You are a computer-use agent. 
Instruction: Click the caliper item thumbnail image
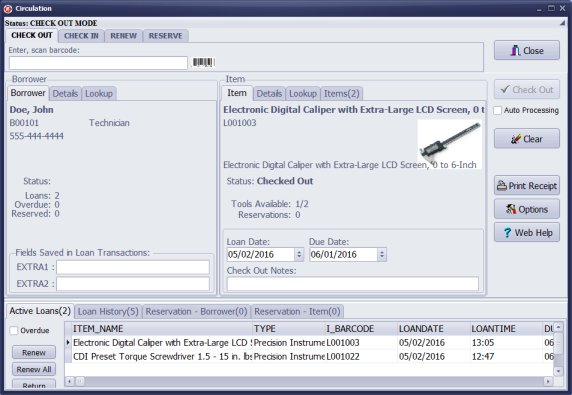pyautogui.click(x=449, y=144)
